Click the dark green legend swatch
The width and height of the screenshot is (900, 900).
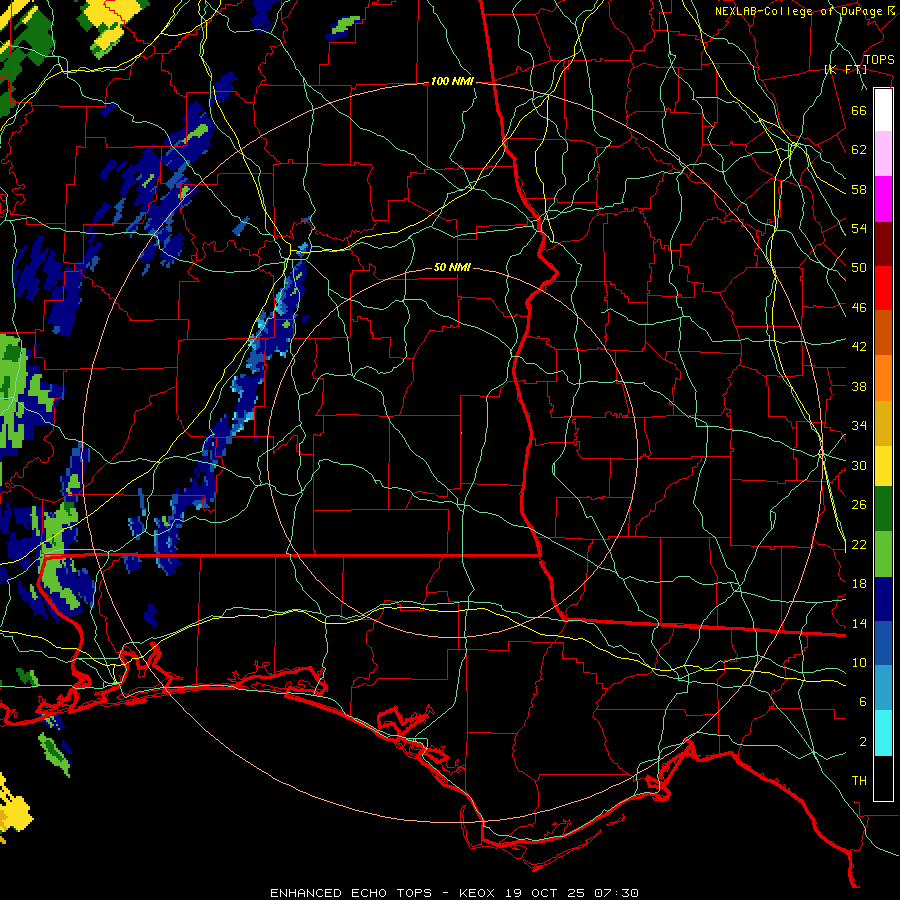pos(883,509)
